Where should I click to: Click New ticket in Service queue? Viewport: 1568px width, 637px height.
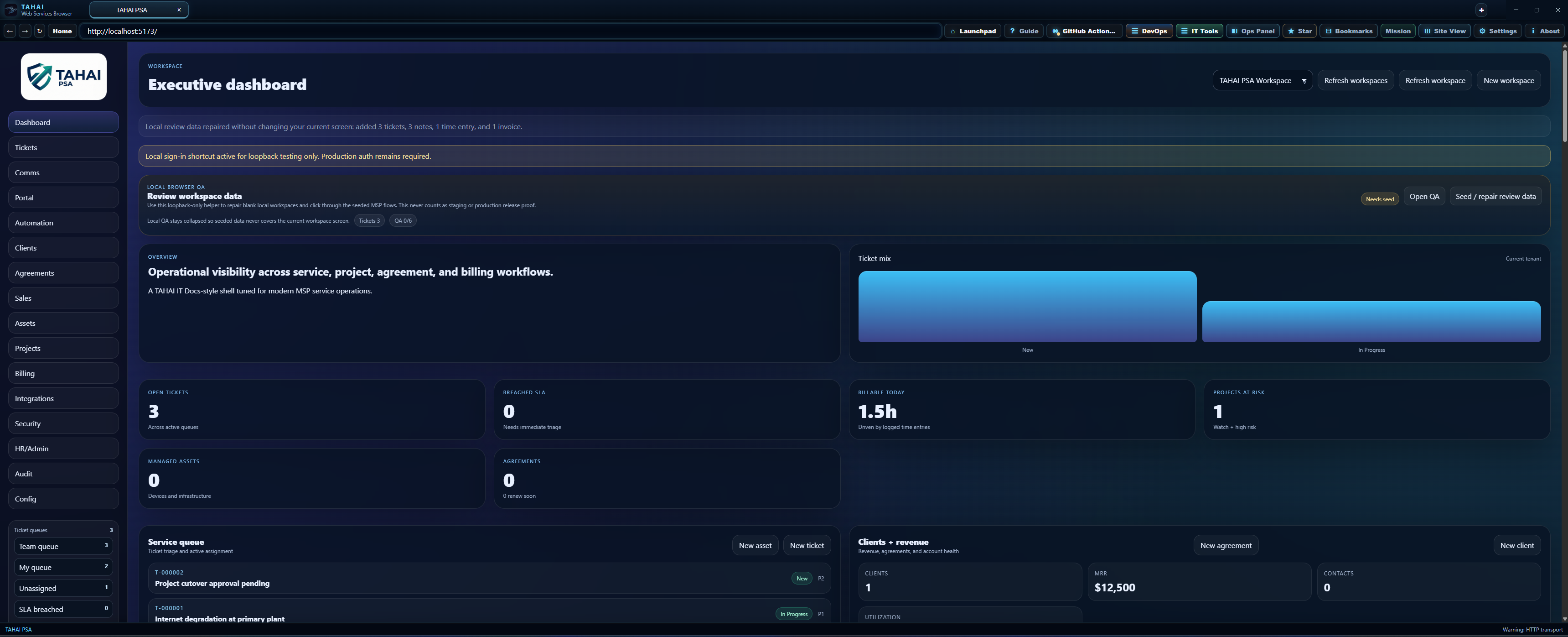807,545
